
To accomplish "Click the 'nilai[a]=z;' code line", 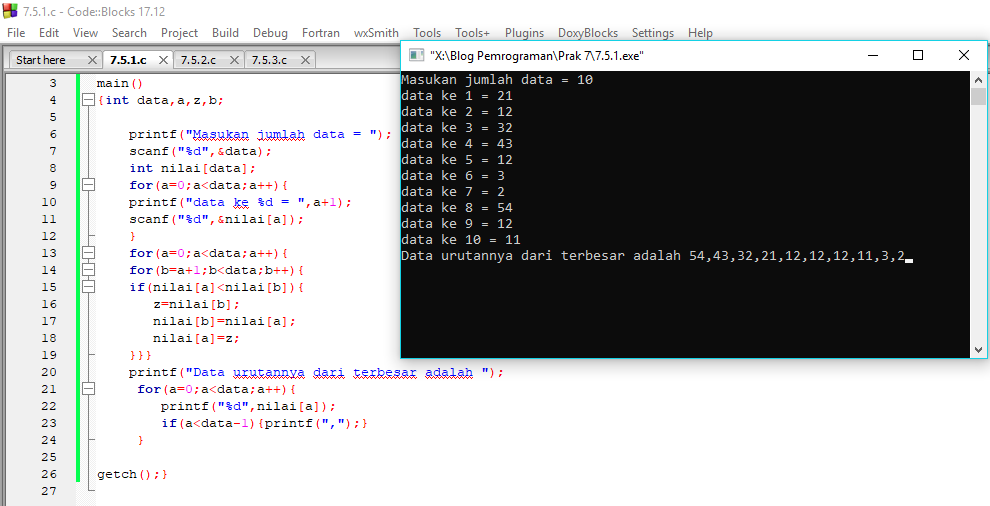I will coord(196,338).
